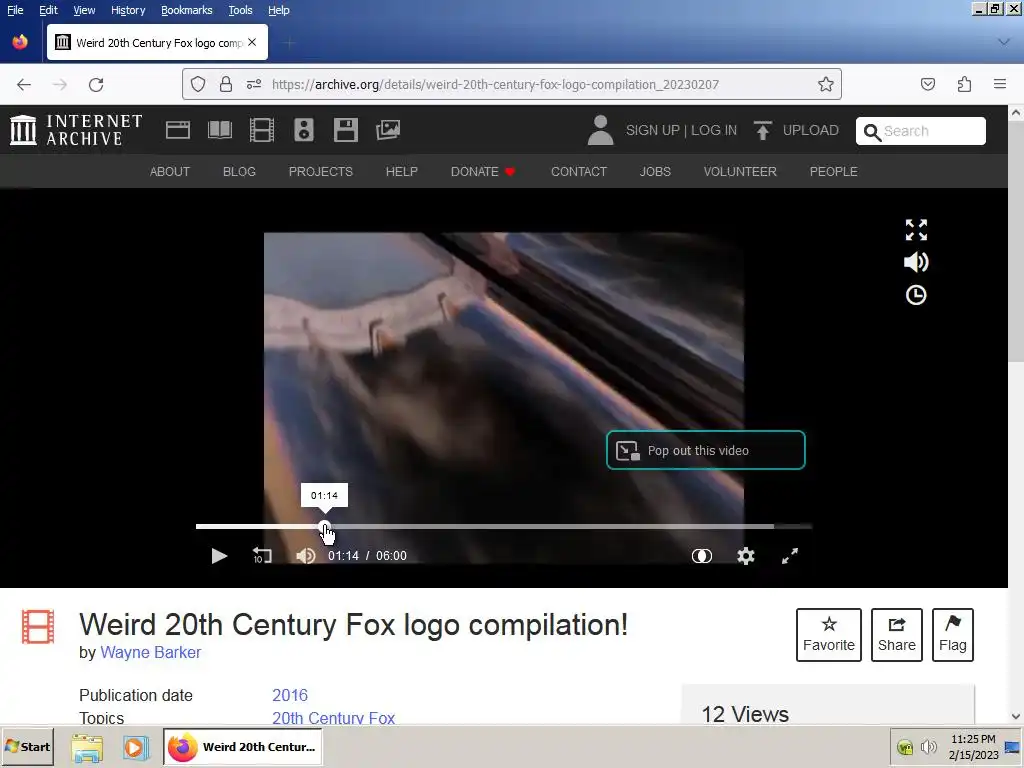Open 20th Century Fox topic link

[334, 718]
